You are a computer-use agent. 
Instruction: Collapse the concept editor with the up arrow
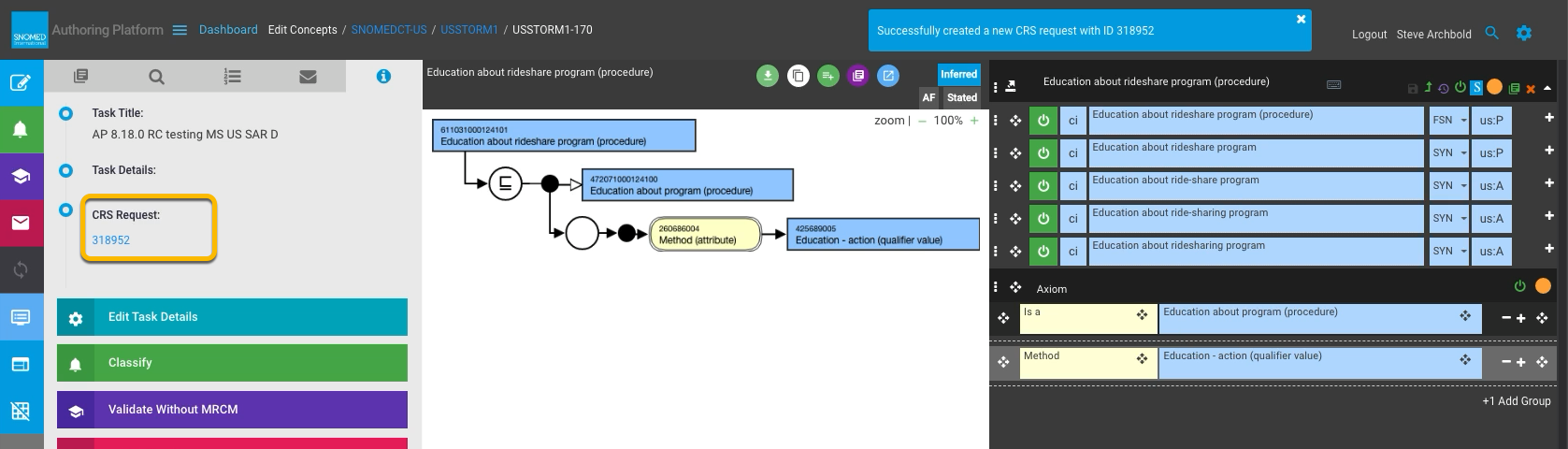pos(1547,88)
